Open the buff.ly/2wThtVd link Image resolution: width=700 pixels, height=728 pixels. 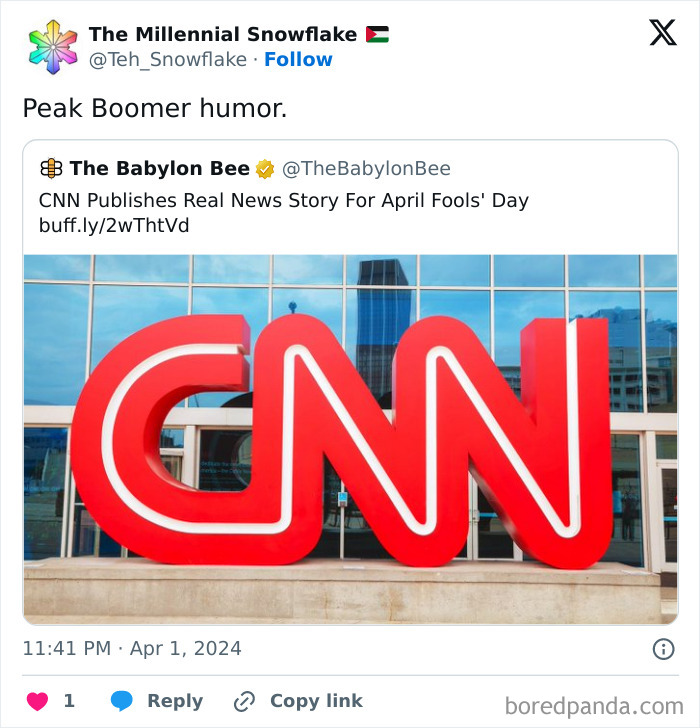[x=114, y=225]
